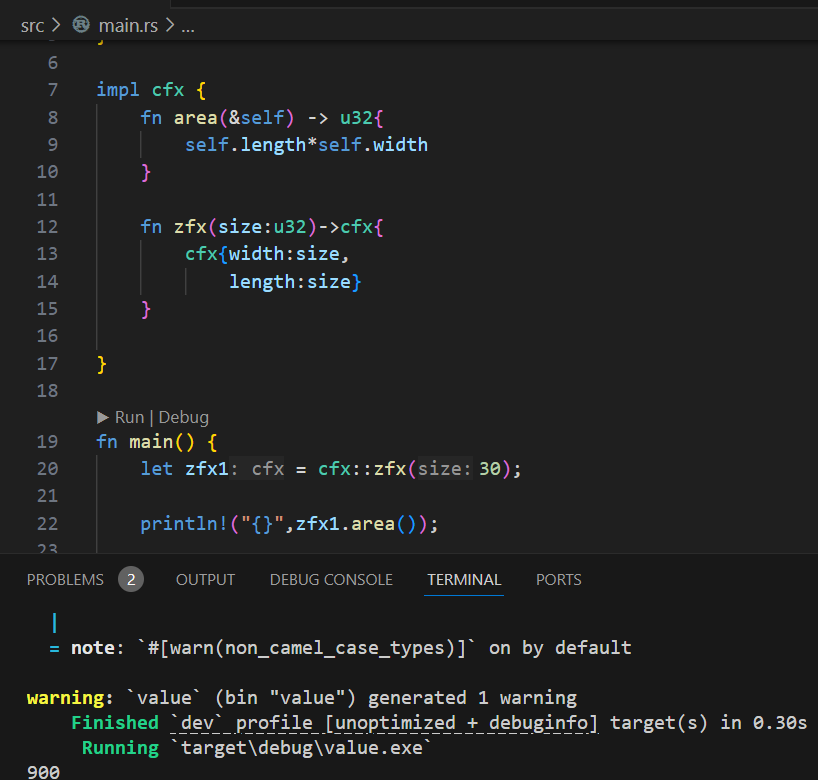Switch to the OUTPUT tab
This screenshot has height=780, width=818.
coord(205,580)
